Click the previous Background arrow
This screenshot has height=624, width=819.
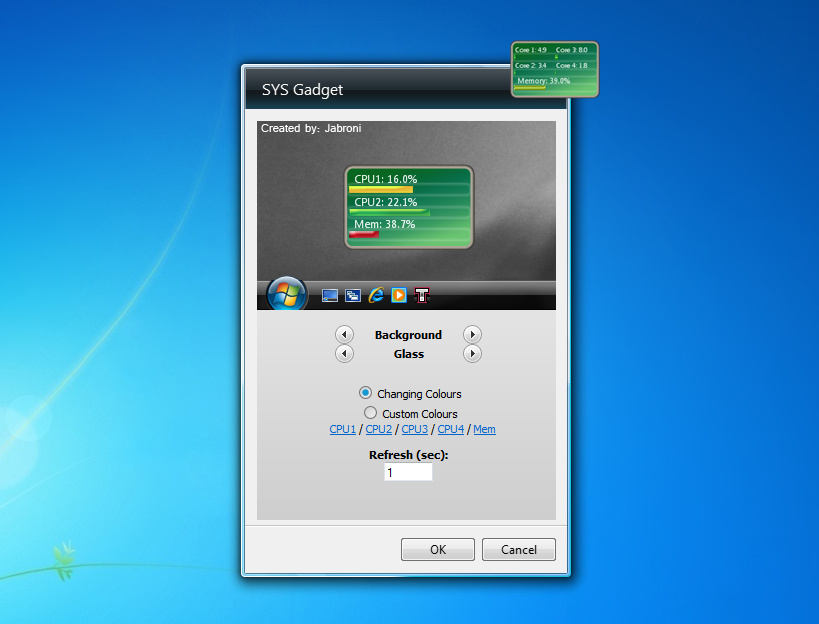coord(344,334)
